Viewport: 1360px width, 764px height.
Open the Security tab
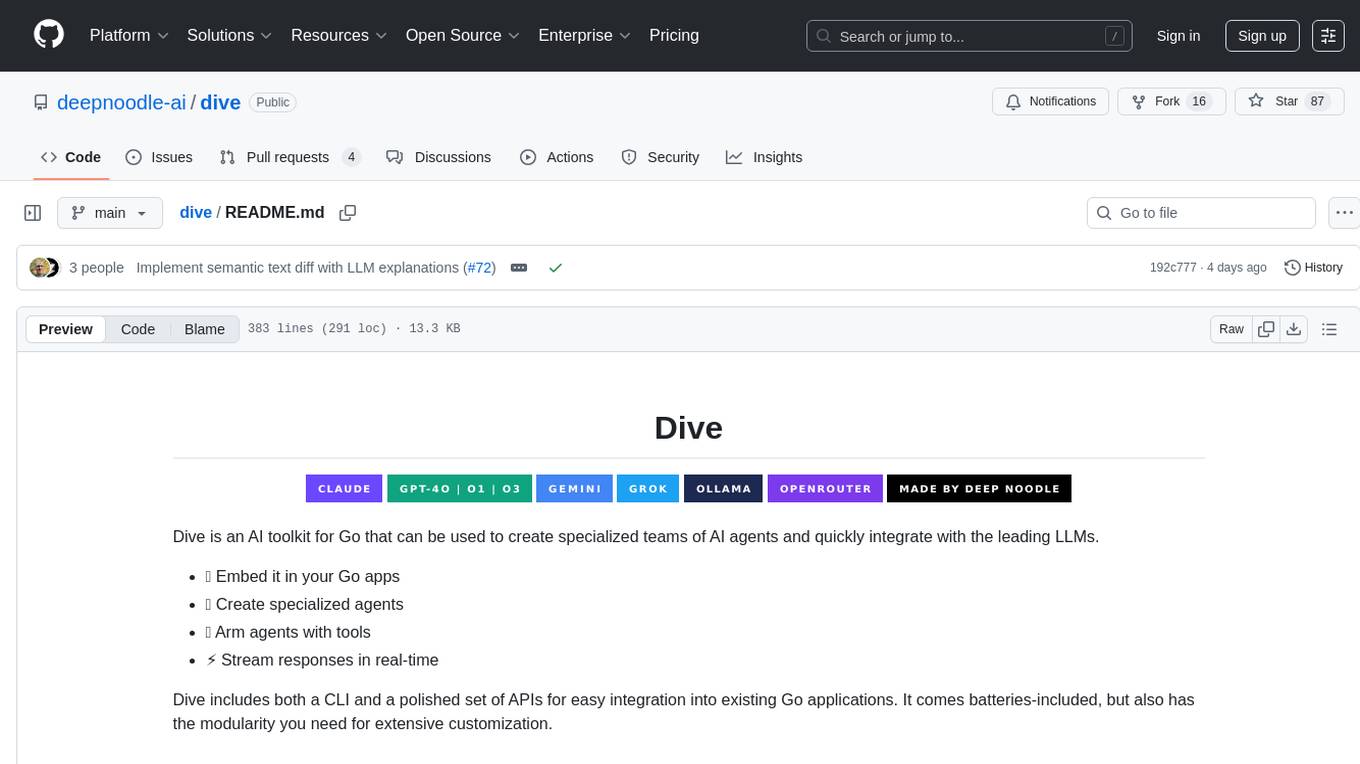(x=660, y=157)
